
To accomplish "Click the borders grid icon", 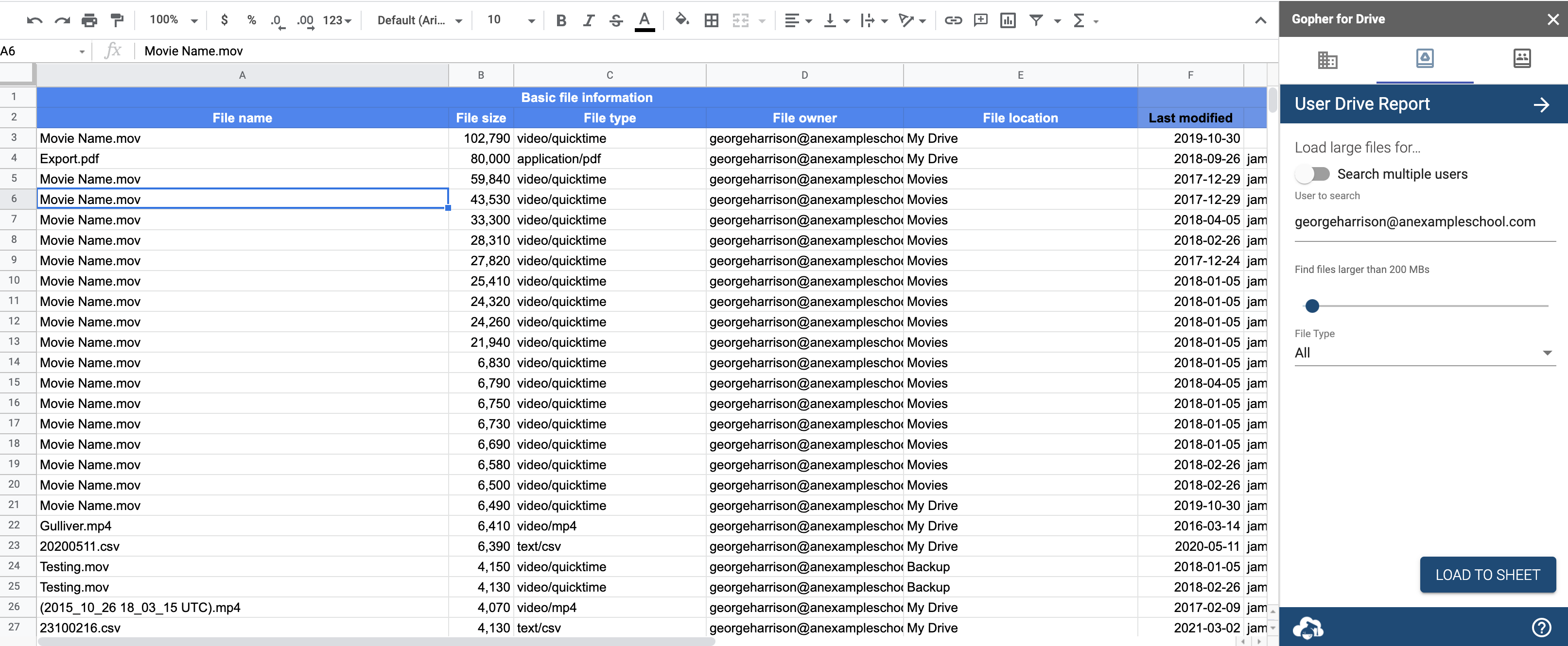I will 711,20.
